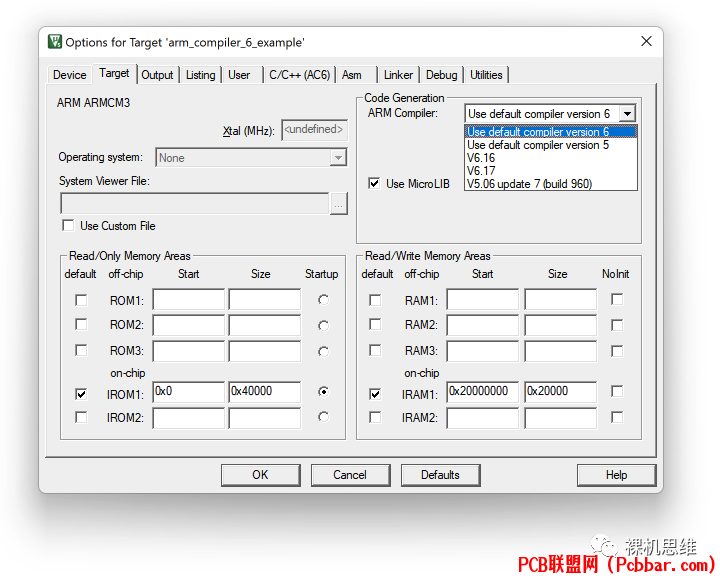720x579 pixels.
Task: Collapse the ARM Compiler dropdown arrow
Action: coord(627,113)
